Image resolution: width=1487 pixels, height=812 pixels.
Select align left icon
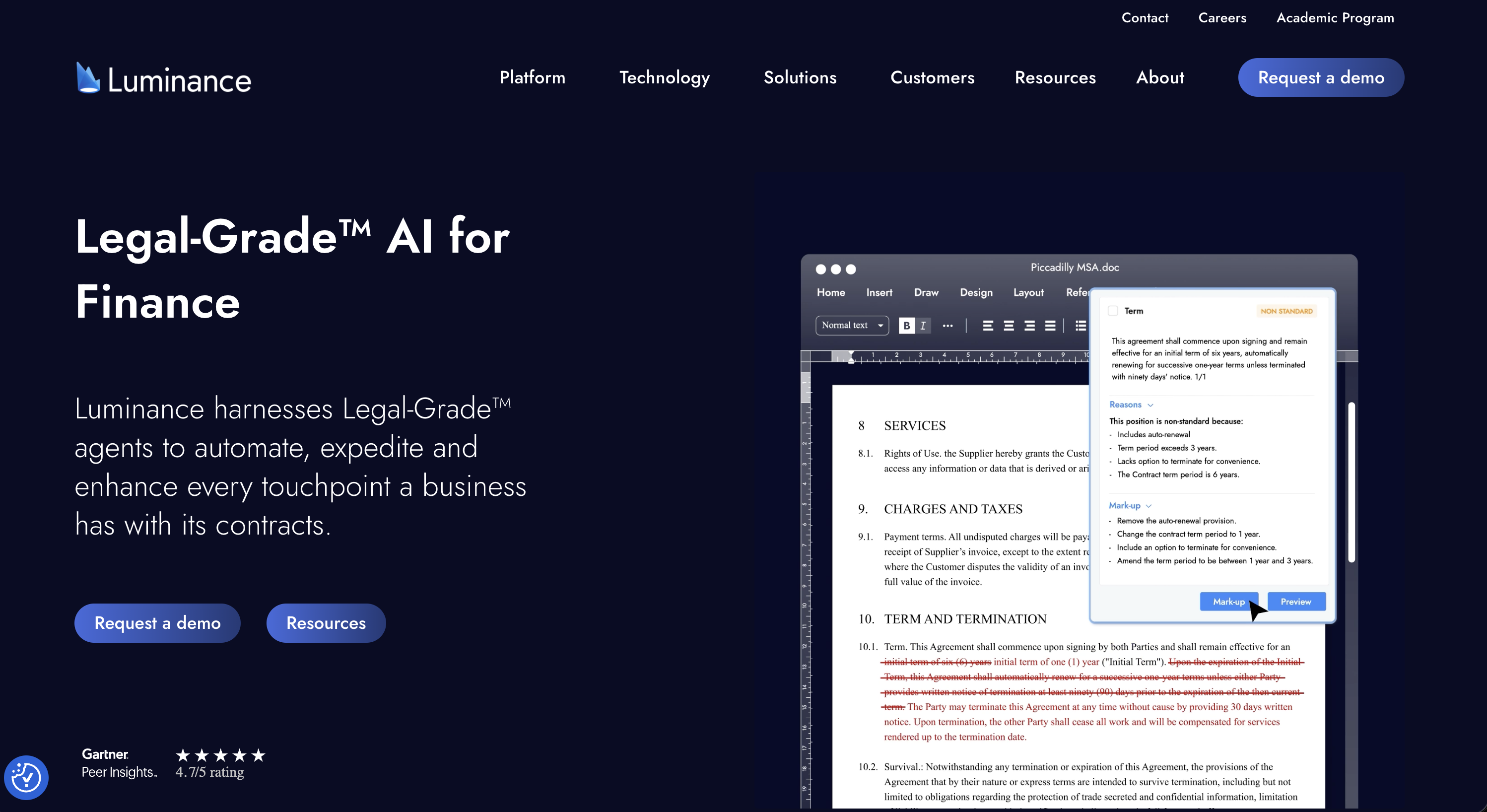tap(988, 326)
